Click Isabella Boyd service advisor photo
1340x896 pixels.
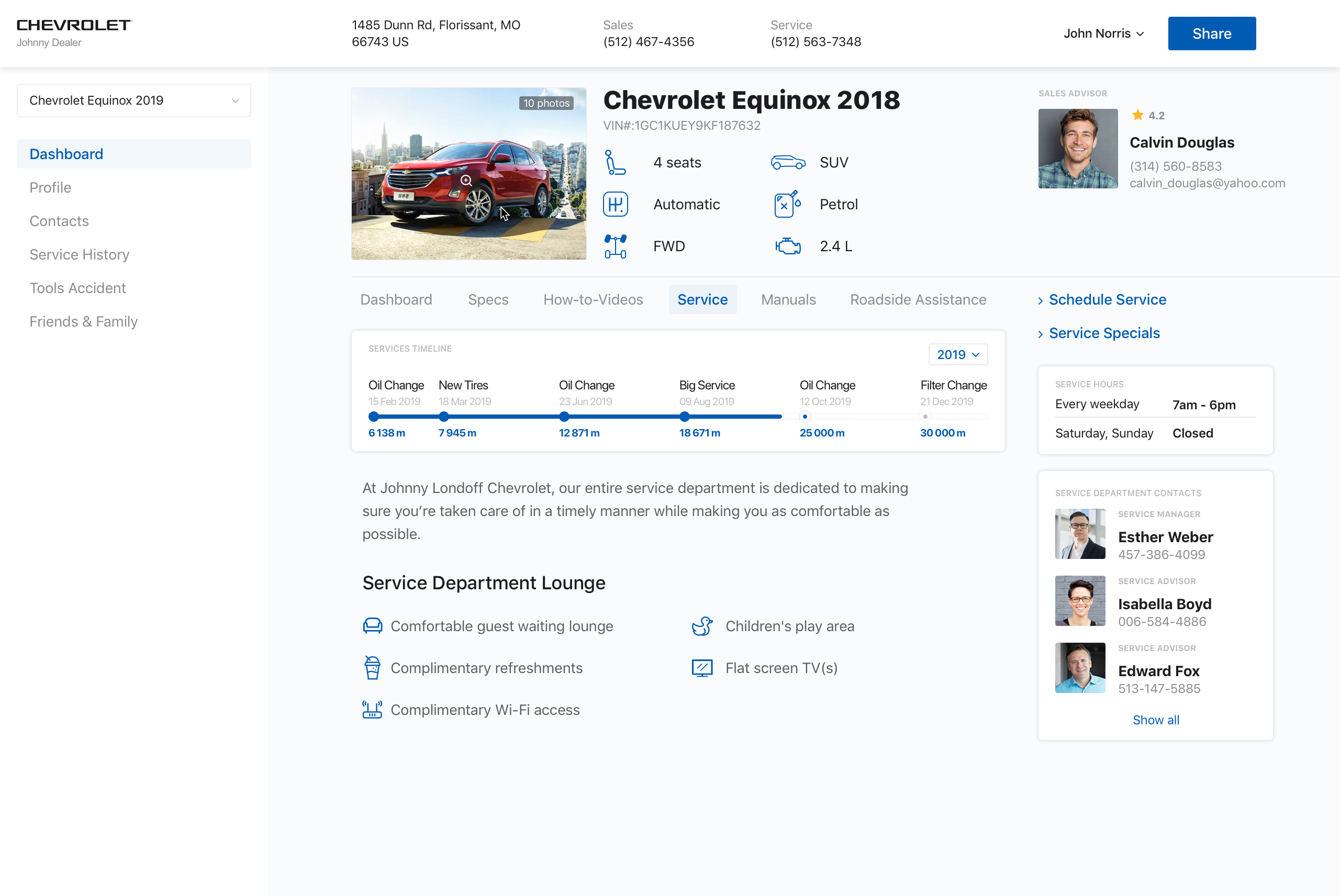pos(1080,601)
